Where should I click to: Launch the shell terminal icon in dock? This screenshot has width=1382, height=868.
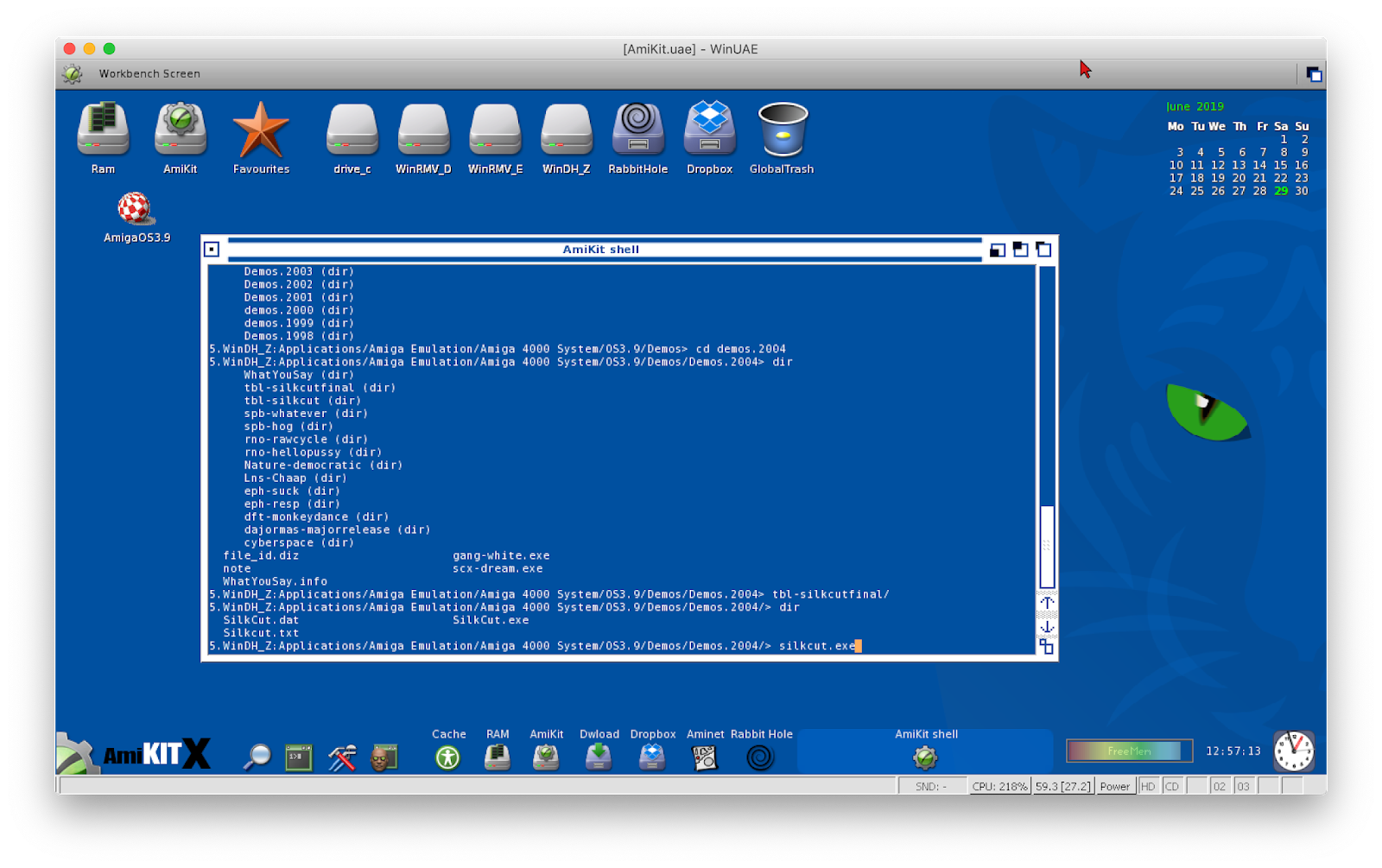click(299, 757)
